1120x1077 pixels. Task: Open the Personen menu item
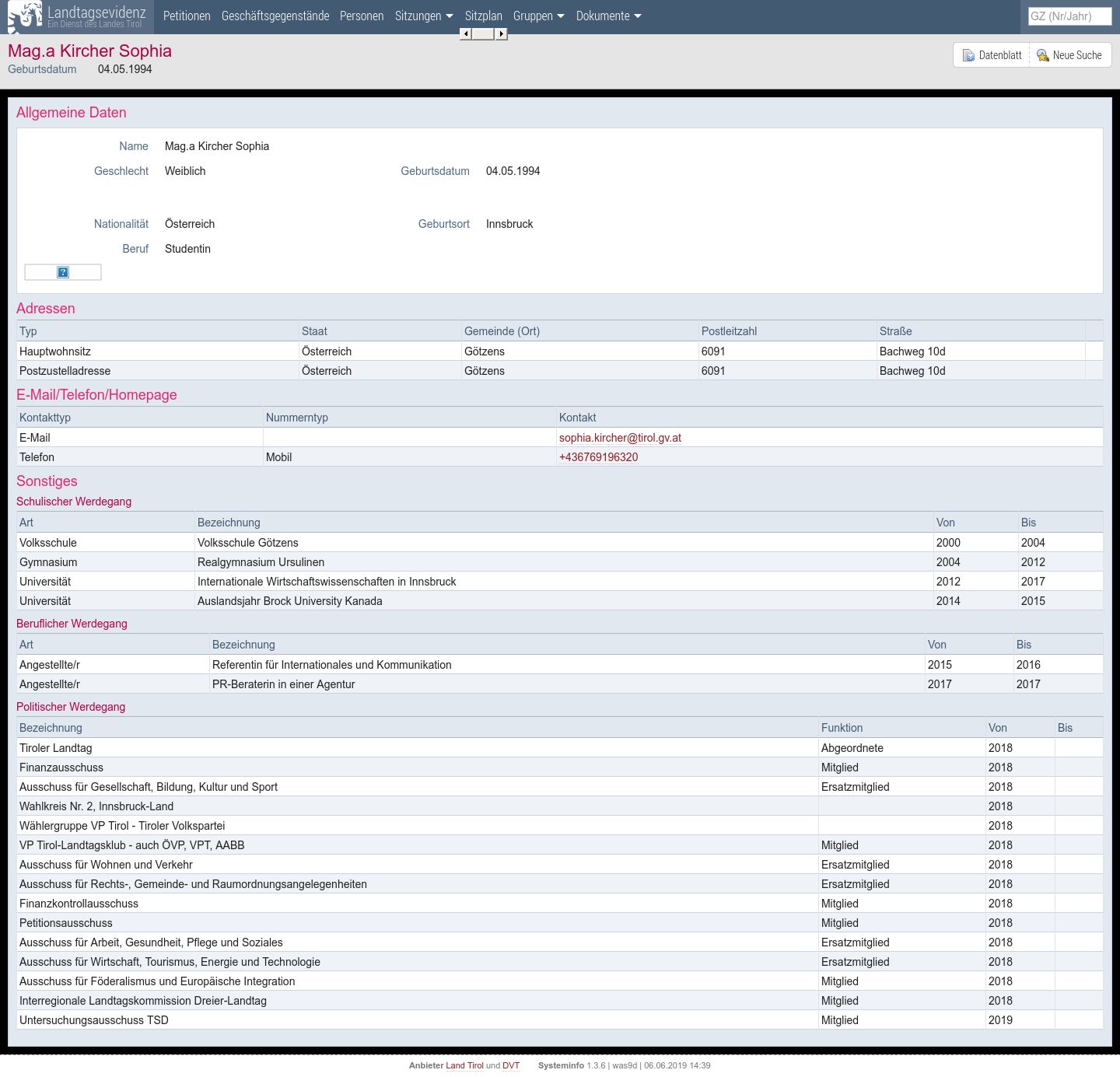(362, 16)
